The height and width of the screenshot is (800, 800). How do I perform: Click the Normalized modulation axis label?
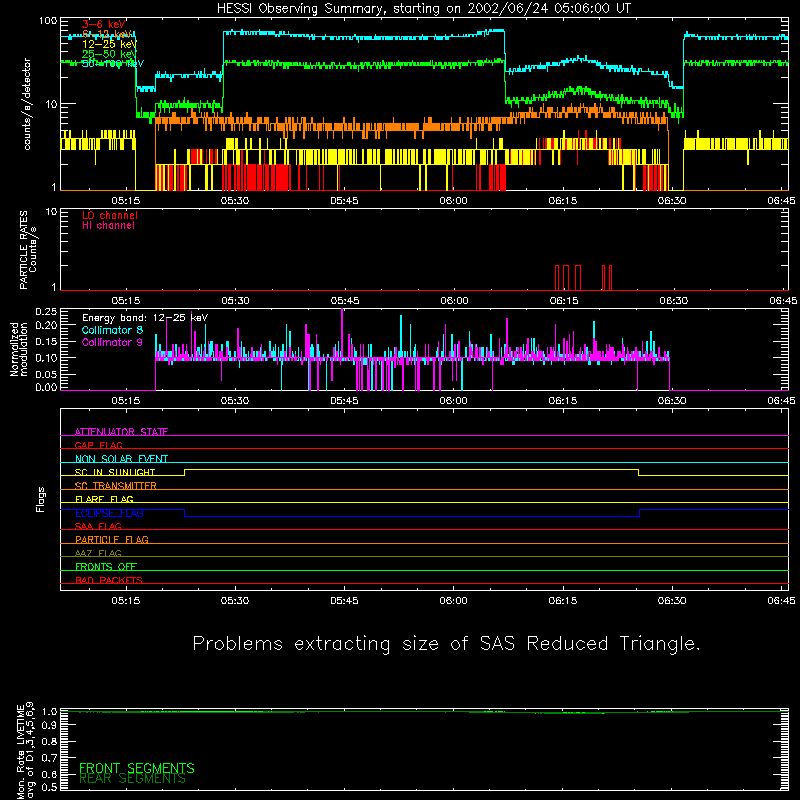[x=19, y=349]
